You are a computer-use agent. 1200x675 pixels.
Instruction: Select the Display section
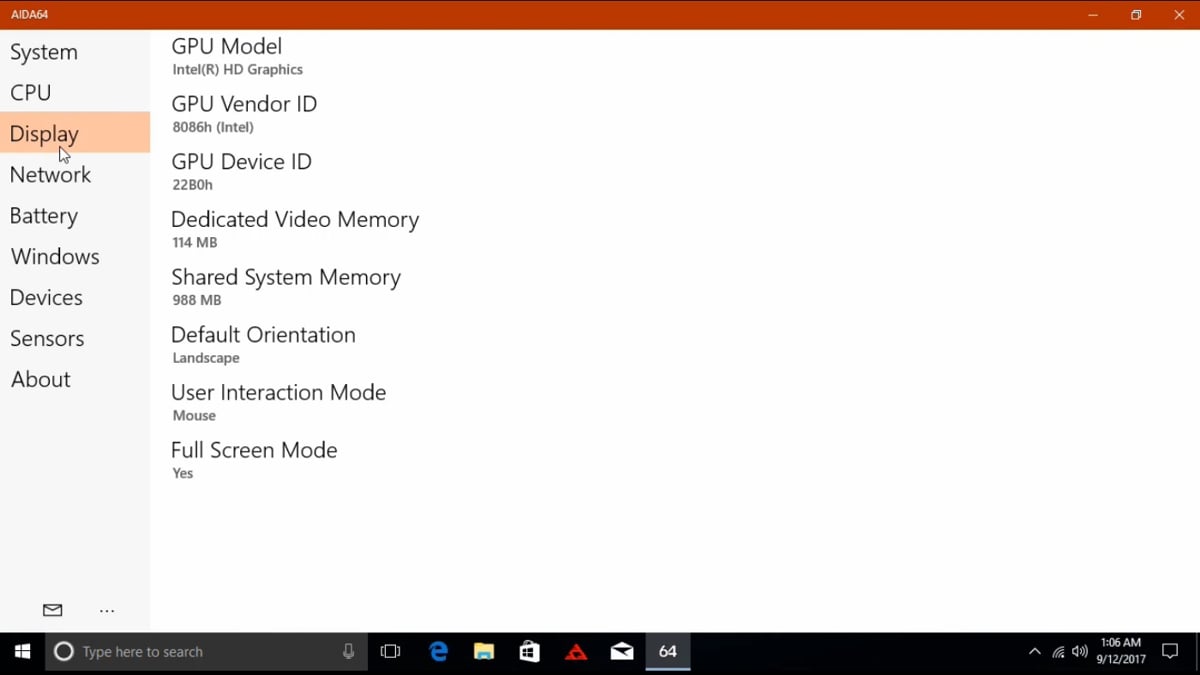point(75,133)
